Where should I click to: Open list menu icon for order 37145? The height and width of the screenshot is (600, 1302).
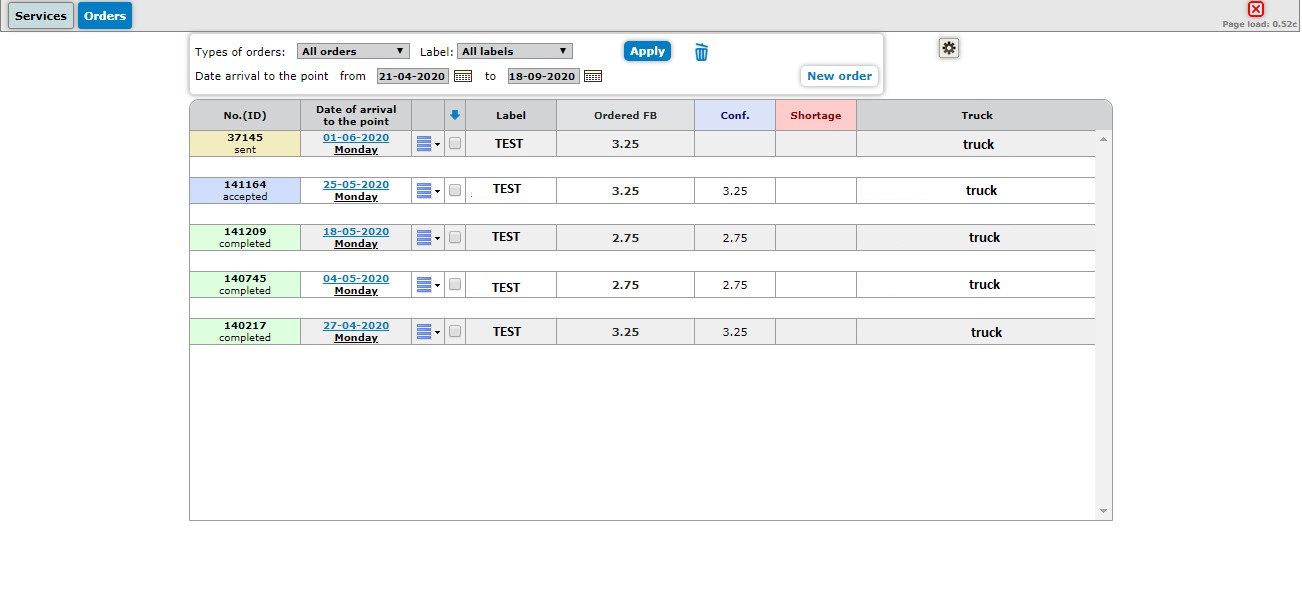pyautogui.click(x=427, y=144)
